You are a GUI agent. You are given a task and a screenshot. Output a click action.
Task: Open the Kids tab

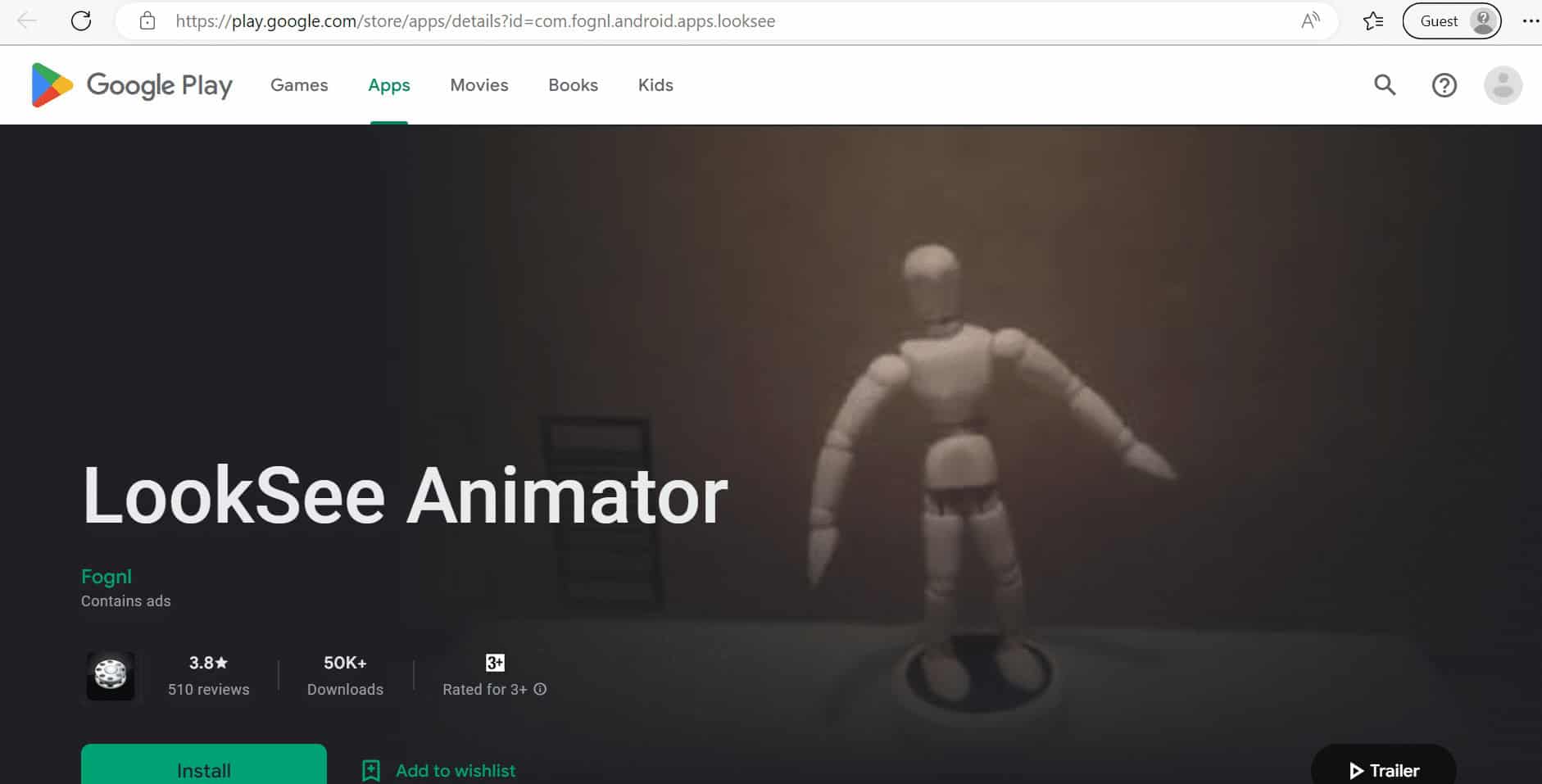tap(655, 84)
